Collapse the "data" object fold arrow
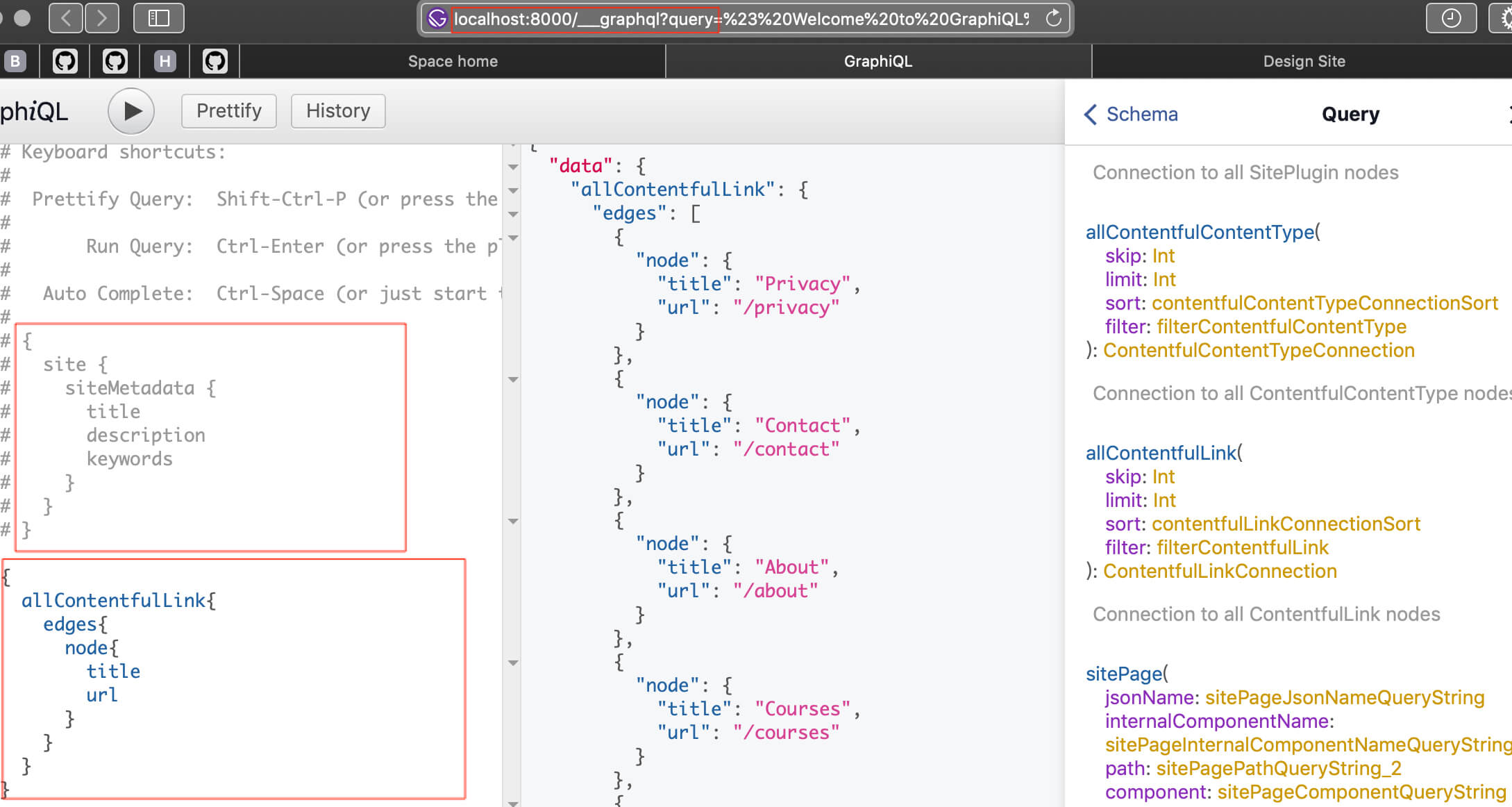 [513, 167]
